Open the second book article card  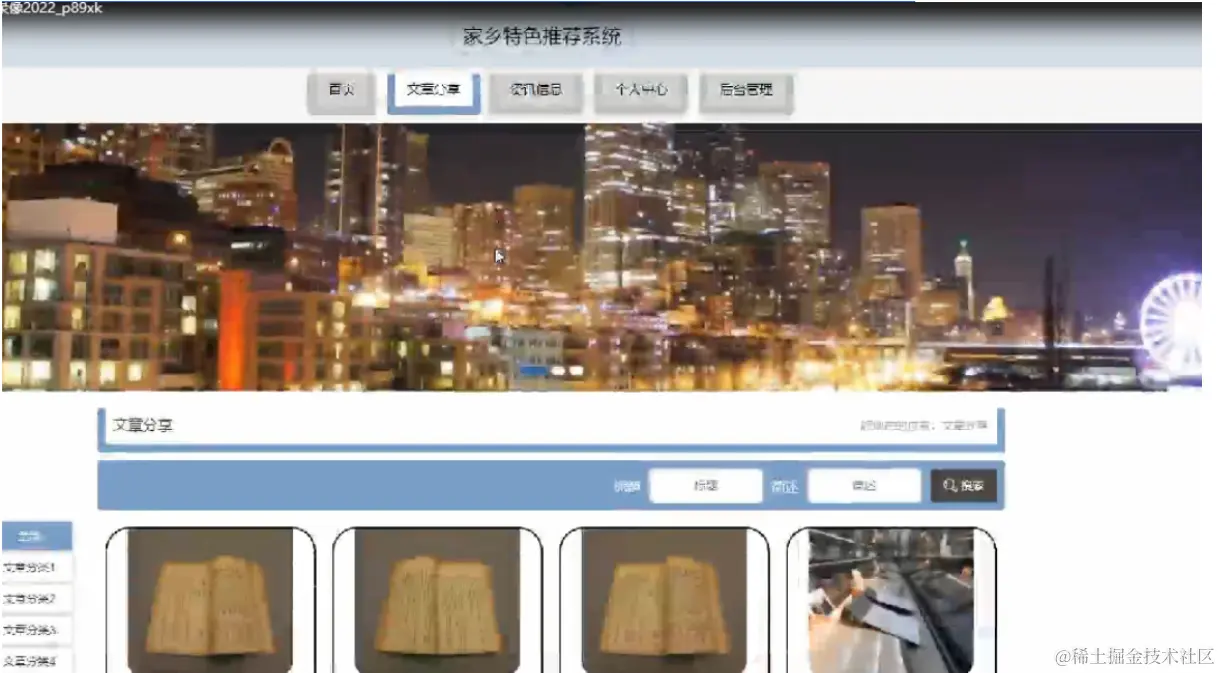[x=437, y=600]
